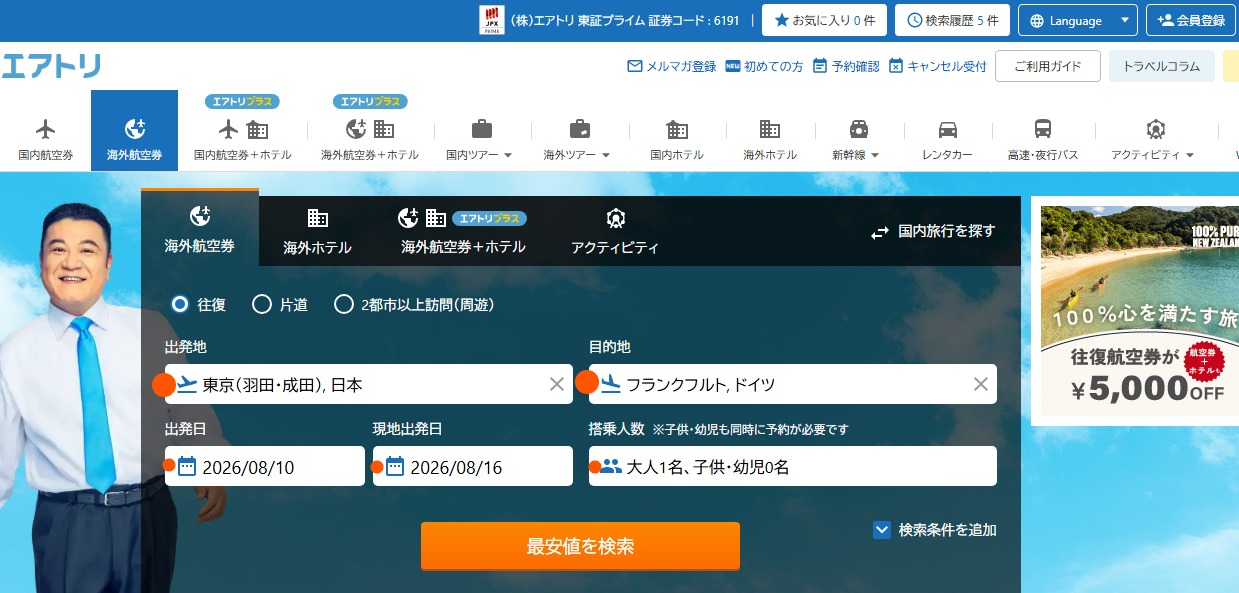Click the エアトリ logo
Viewport: 1239px width, 593px height.
pyautogui.click(x=50, y=66)
